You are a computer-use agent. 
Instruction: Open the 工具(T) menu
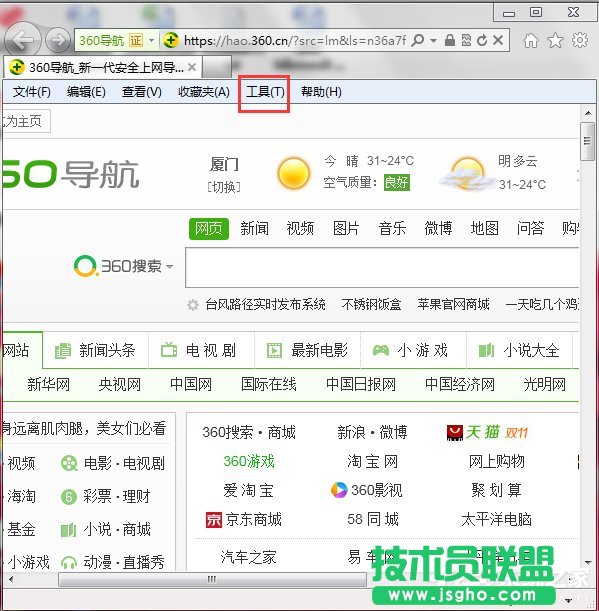tap(265, 92)
